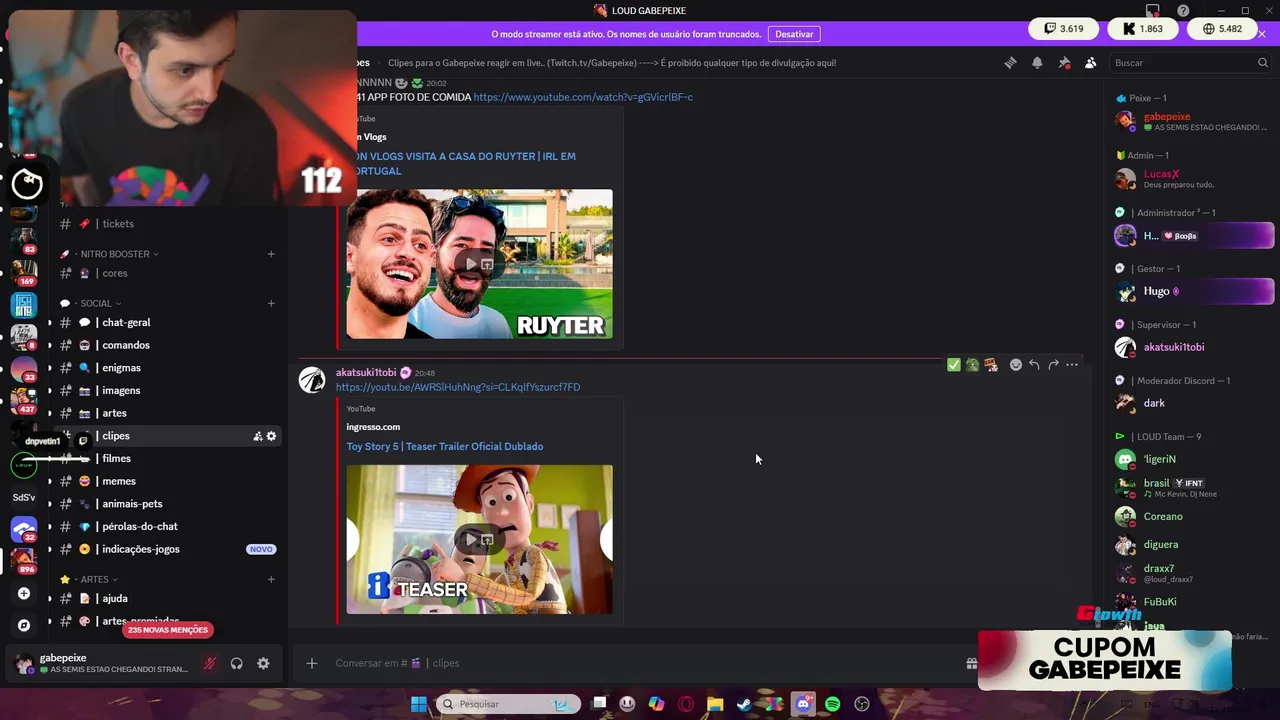This screenshot has width=1280, height=720.
Task: Open the ajuda channel
Action: coord(168,598)
